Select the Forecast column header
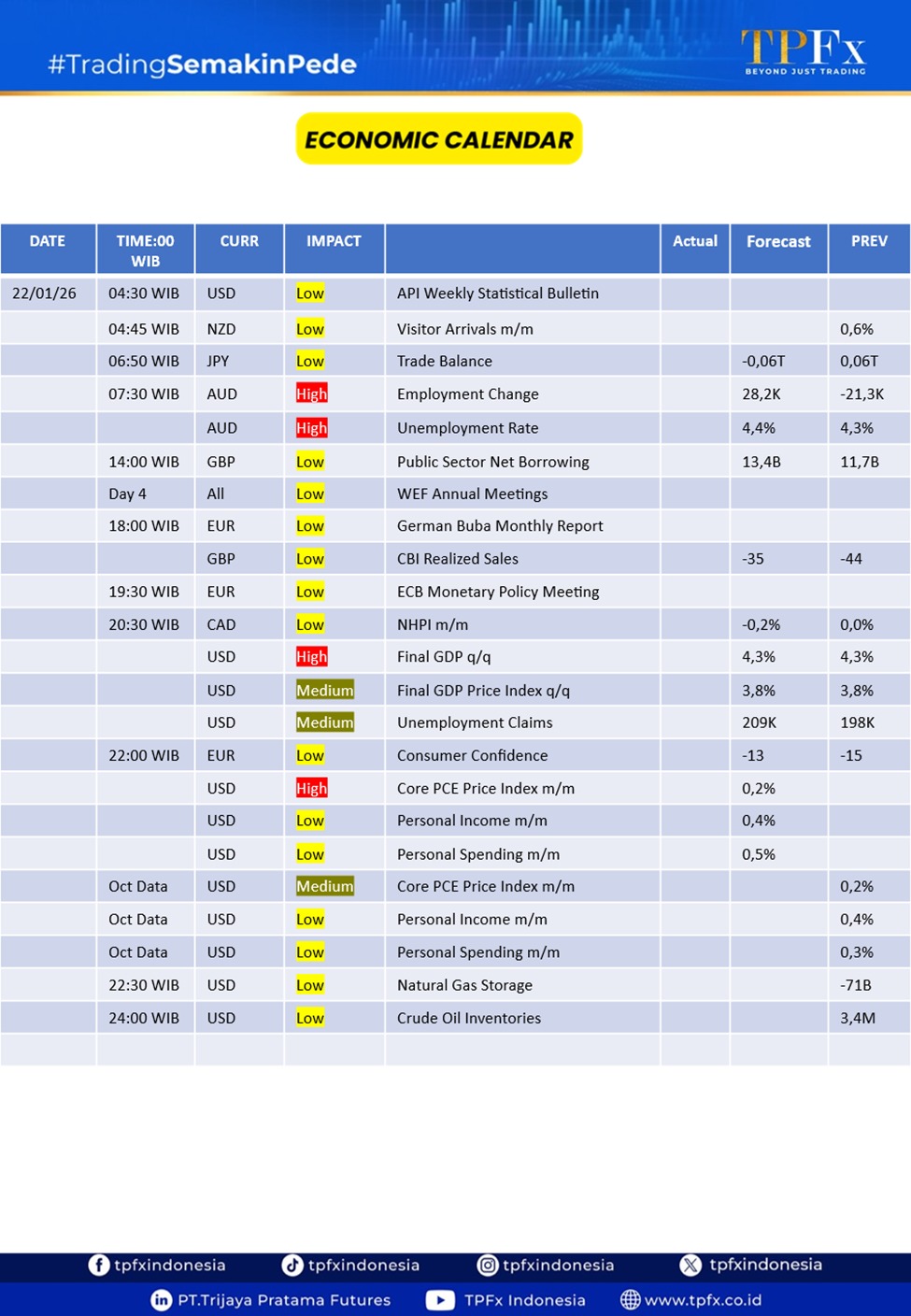911x1316 pixels. (777, 242)
